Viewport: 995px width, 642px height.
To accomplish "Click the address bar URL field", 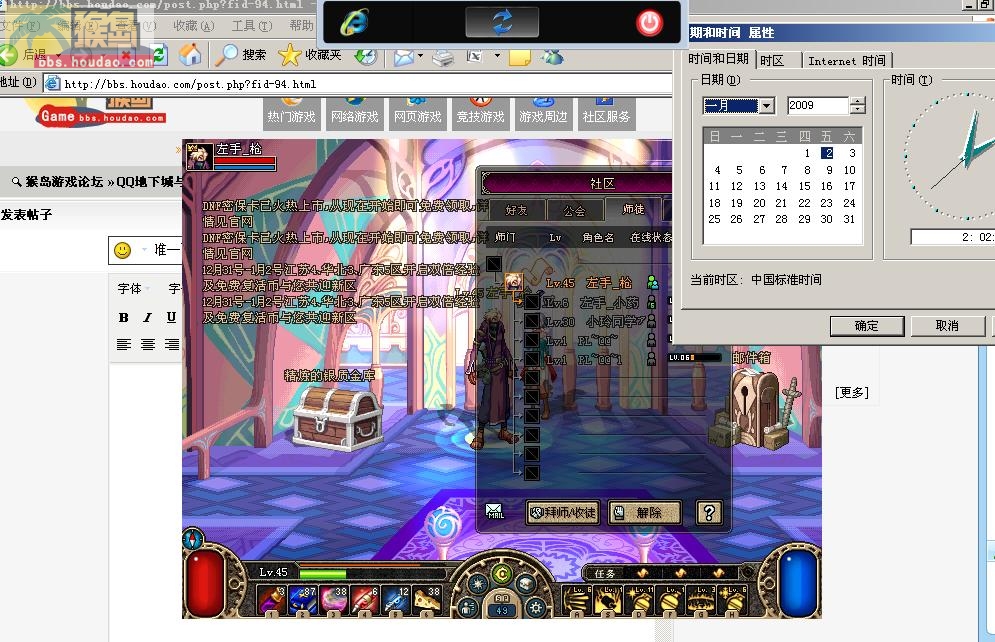I will 359,84.
